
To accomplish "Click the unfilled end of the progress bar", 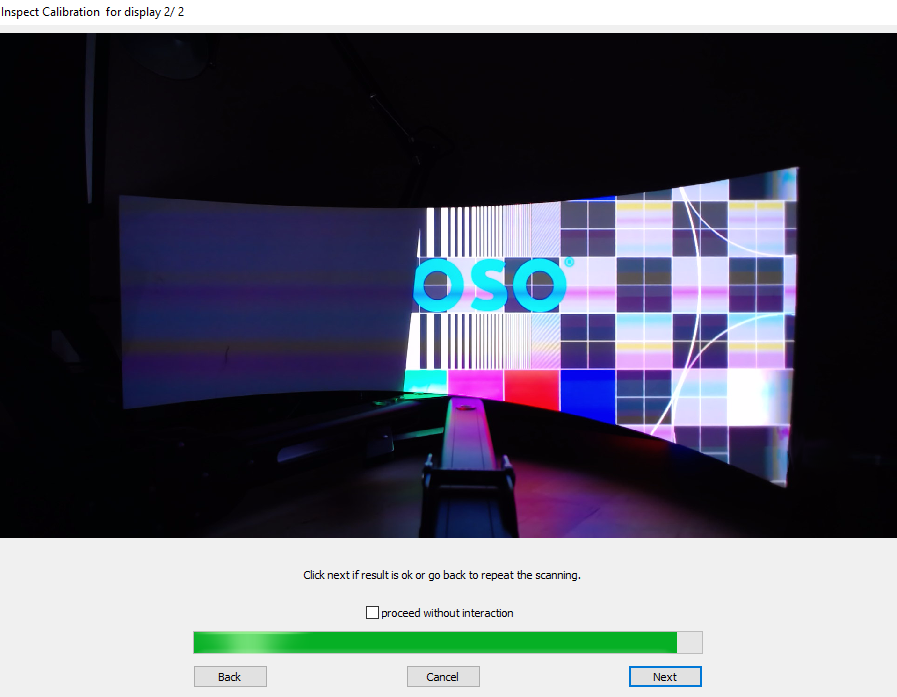I will [x=690, y=642].
